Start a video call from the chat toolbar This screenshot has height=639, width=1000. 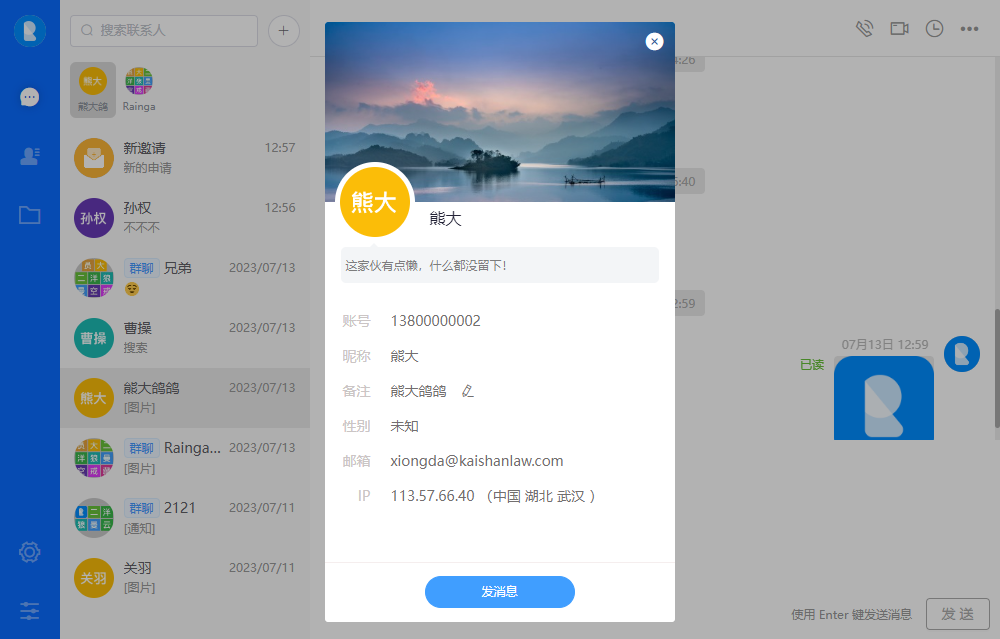point(898,28)
